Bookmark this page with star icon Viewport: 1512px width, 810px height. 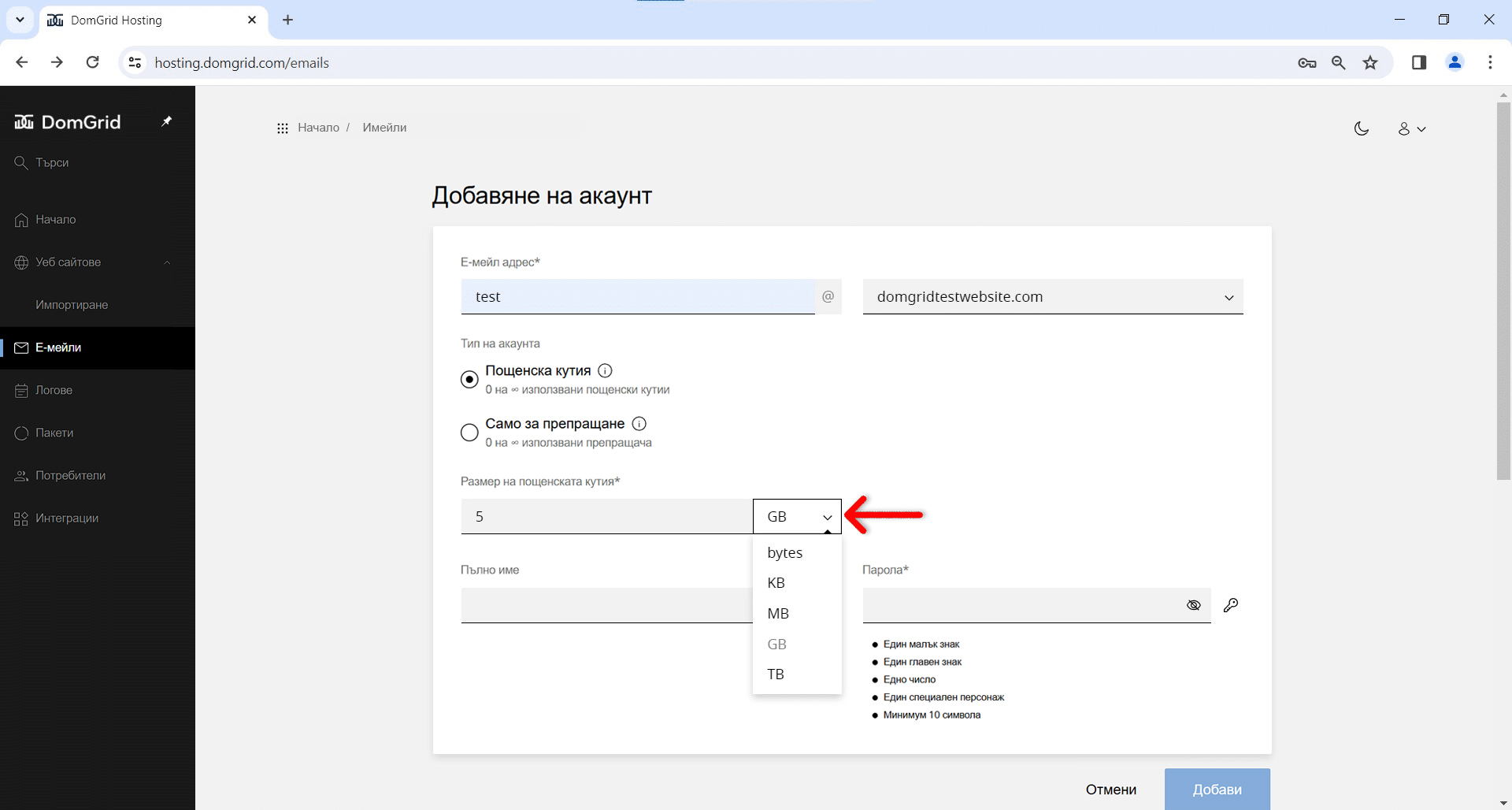[1370, 63]
